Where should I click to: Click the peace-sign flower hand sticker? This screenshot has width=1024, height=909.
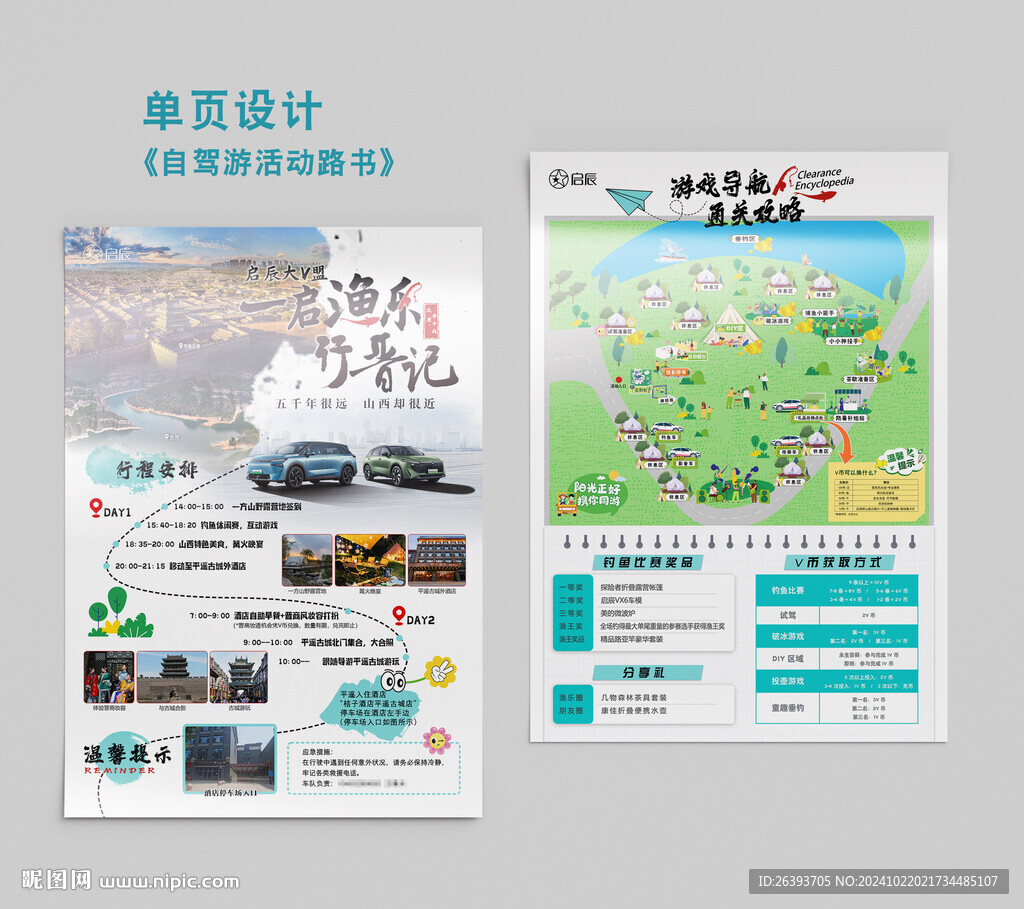[441, 671]
